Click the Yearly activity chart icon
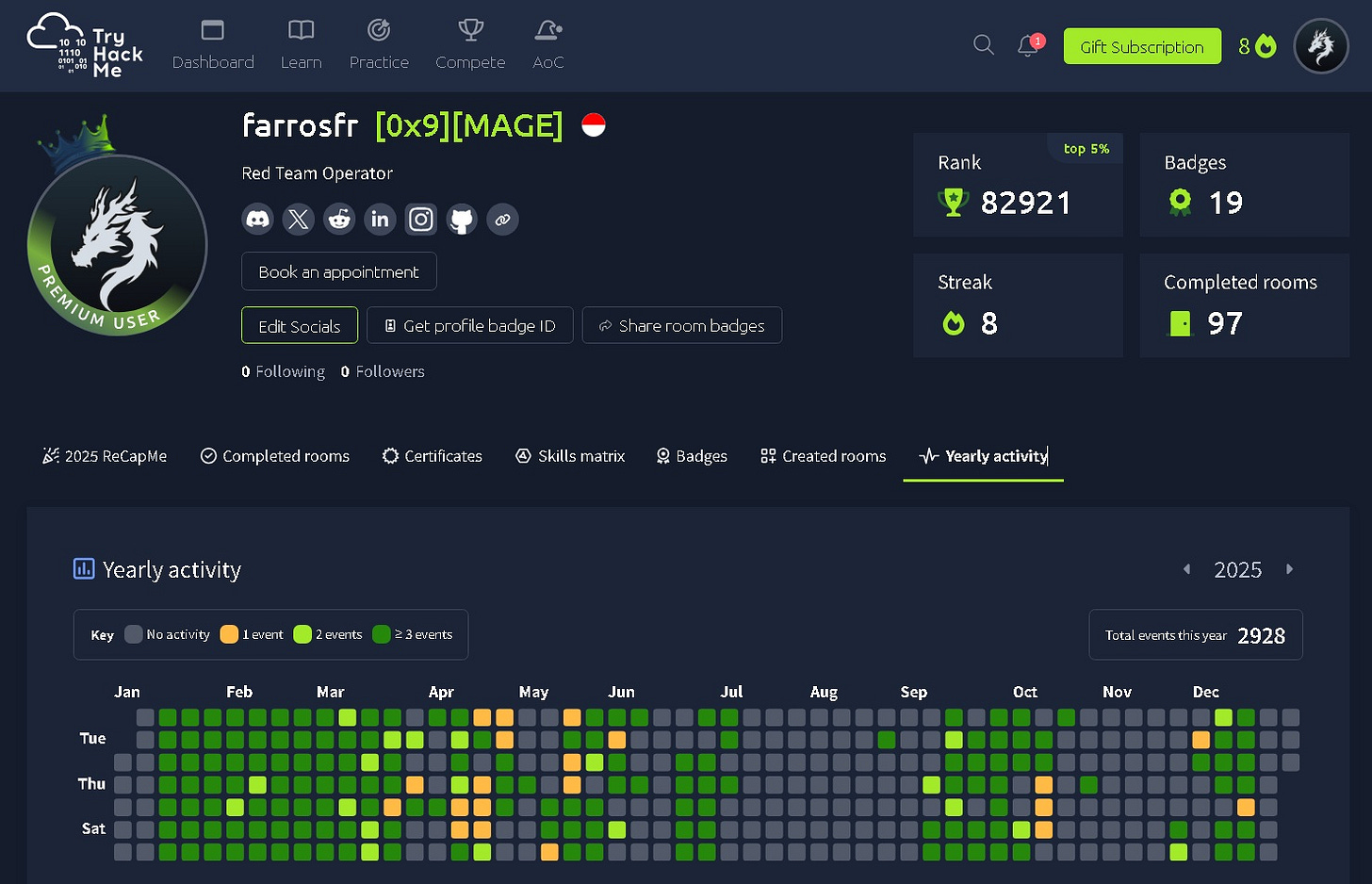Screen dimensions: 1372x884 click(84, 568)
